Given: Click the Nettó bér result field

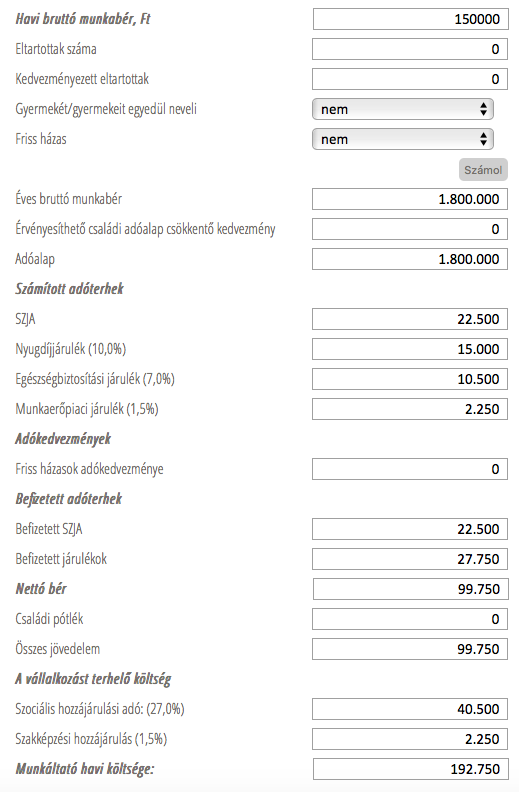Looking at the screenshot, I should [410, 589].
